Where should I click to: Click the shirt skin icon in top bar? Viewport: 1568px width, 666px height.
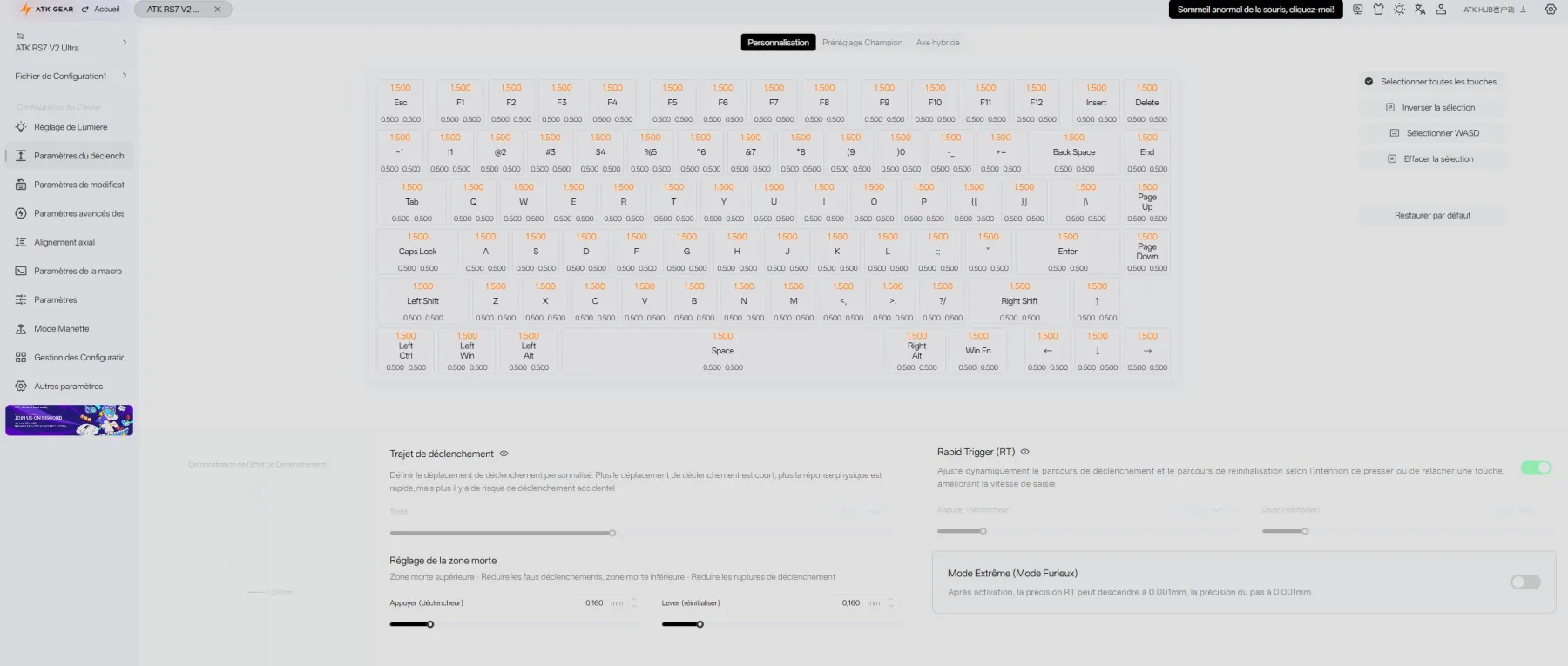(x=1378, y=10)
